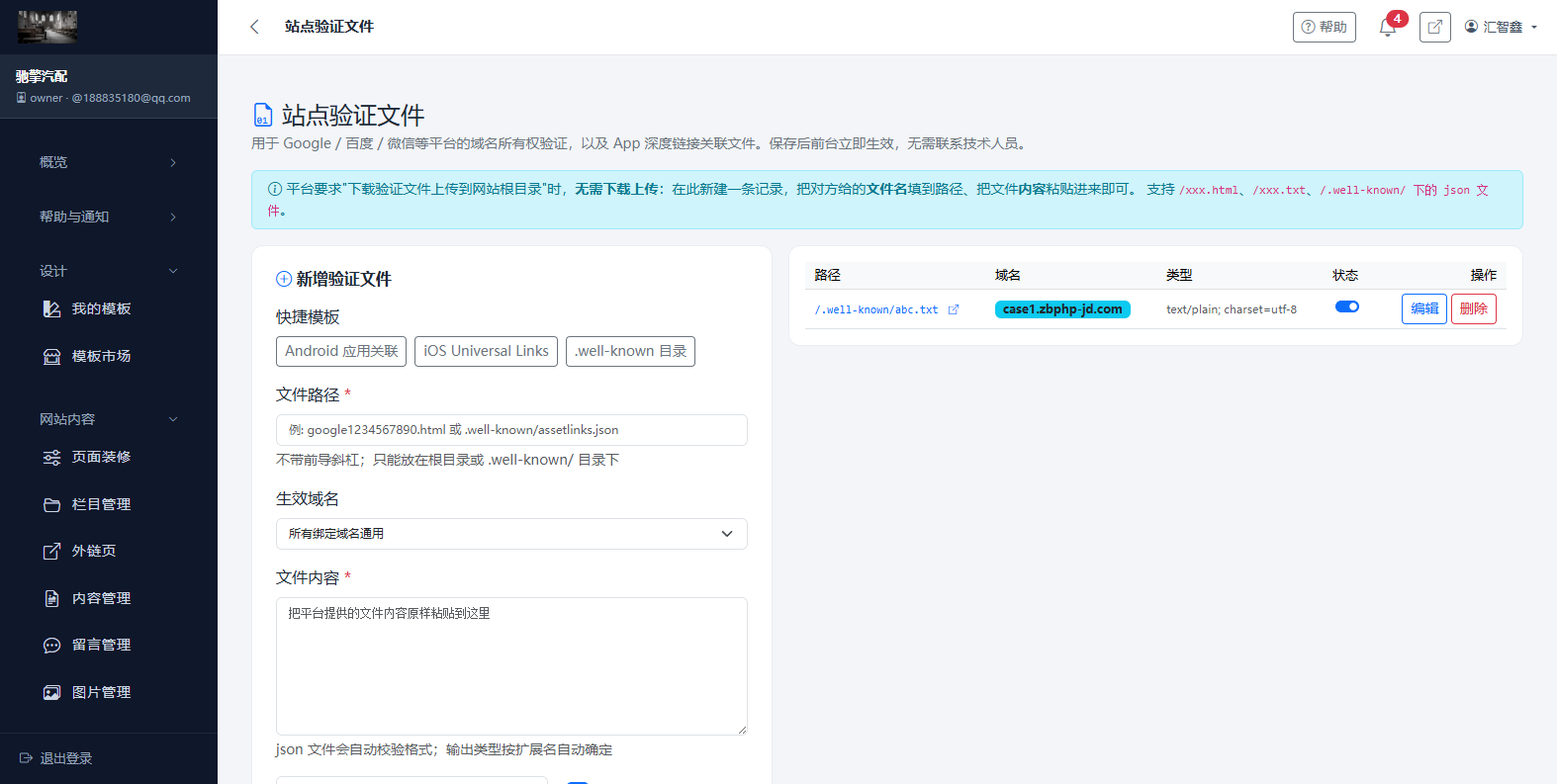Apply the iOS Universal Links template
Screen dimensions: 1557x784
click(486, 351)
